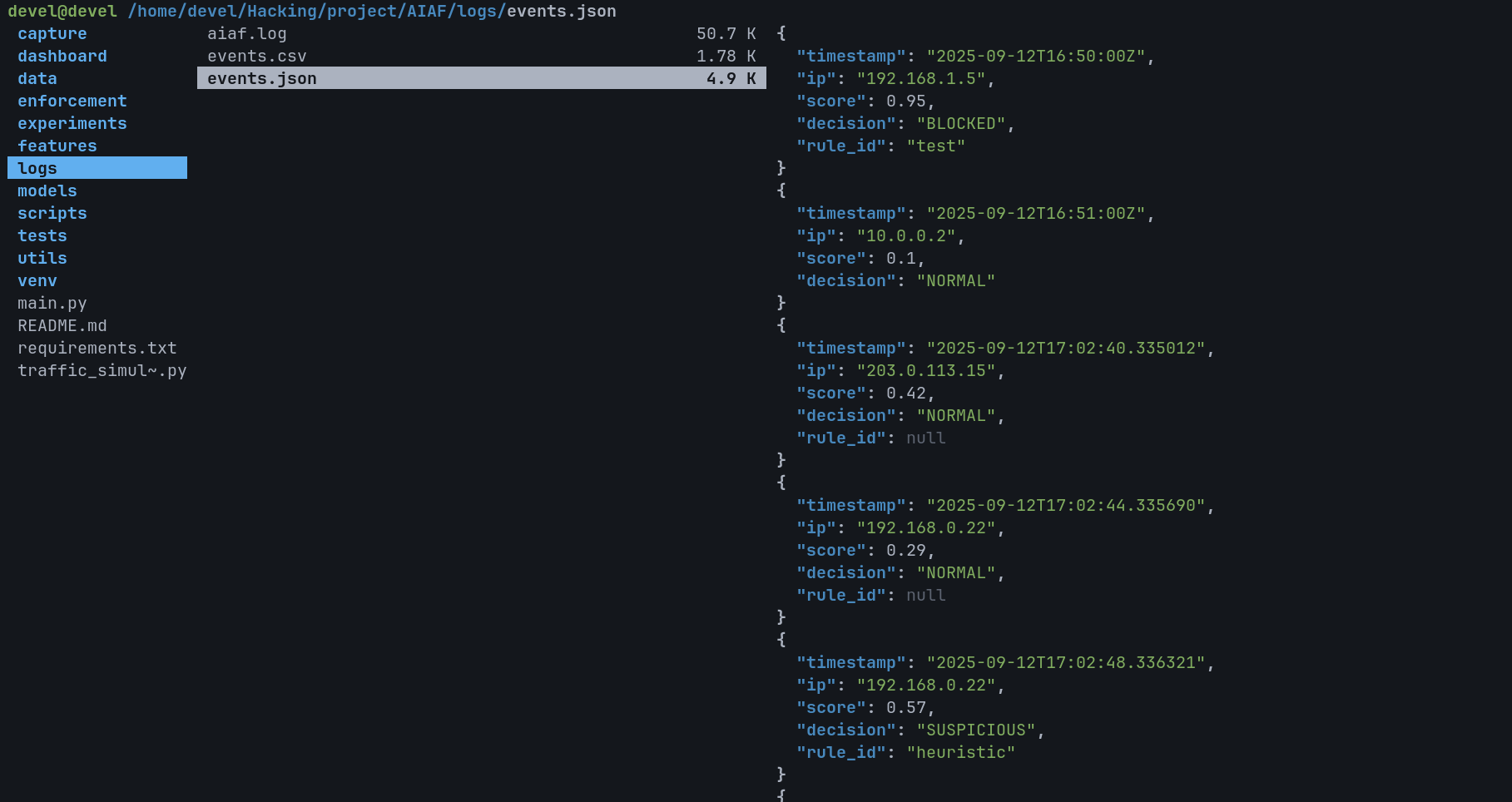Screen dimensions: 1512x802
Task: Click timestamp value 2025-09-12T16:51:00Z
Action: pyautogui.click(x=1036, y=214)
